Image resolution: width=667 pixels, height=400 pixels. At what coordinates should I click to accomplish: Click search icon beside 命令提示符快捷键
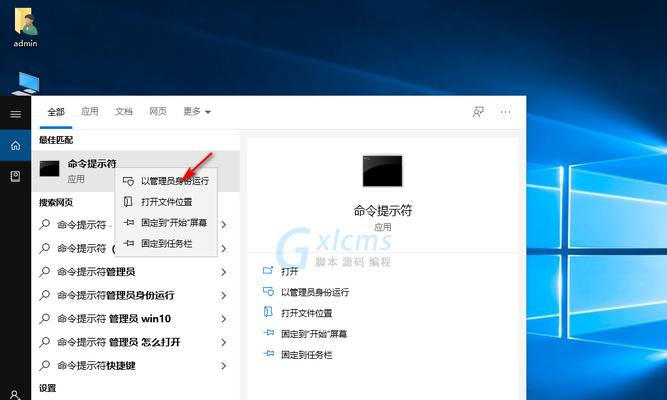(x=45, y=365)
